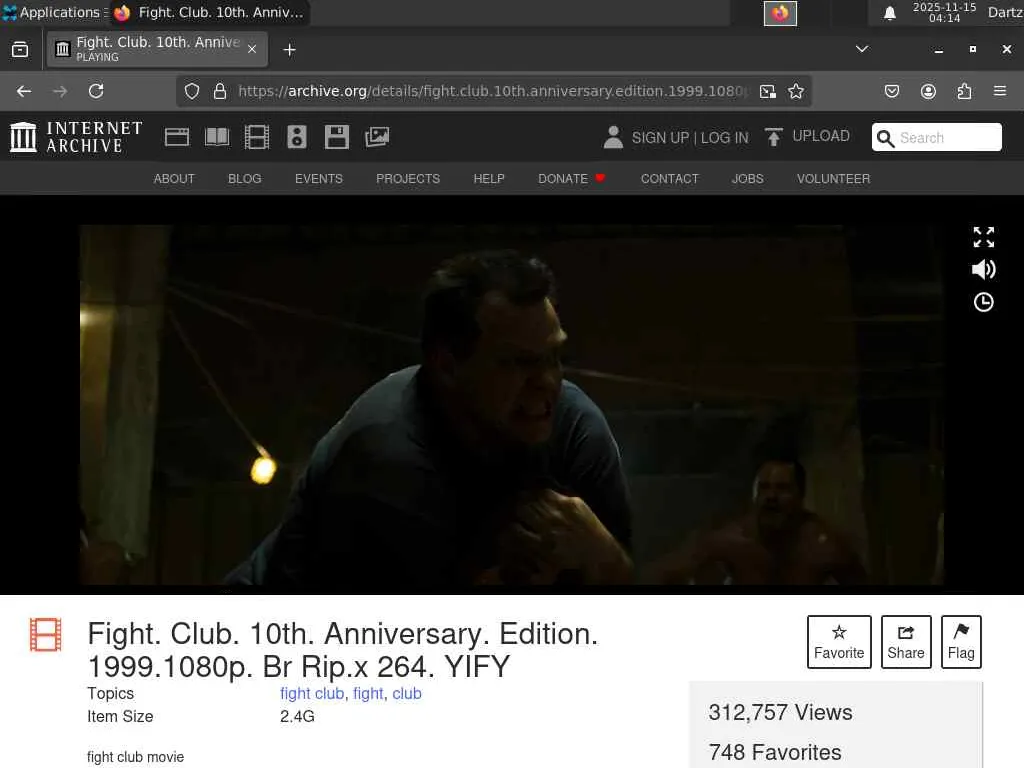Open the Internet Archive home logo
Screen dimensions: 1024x768
coord(76,137)
